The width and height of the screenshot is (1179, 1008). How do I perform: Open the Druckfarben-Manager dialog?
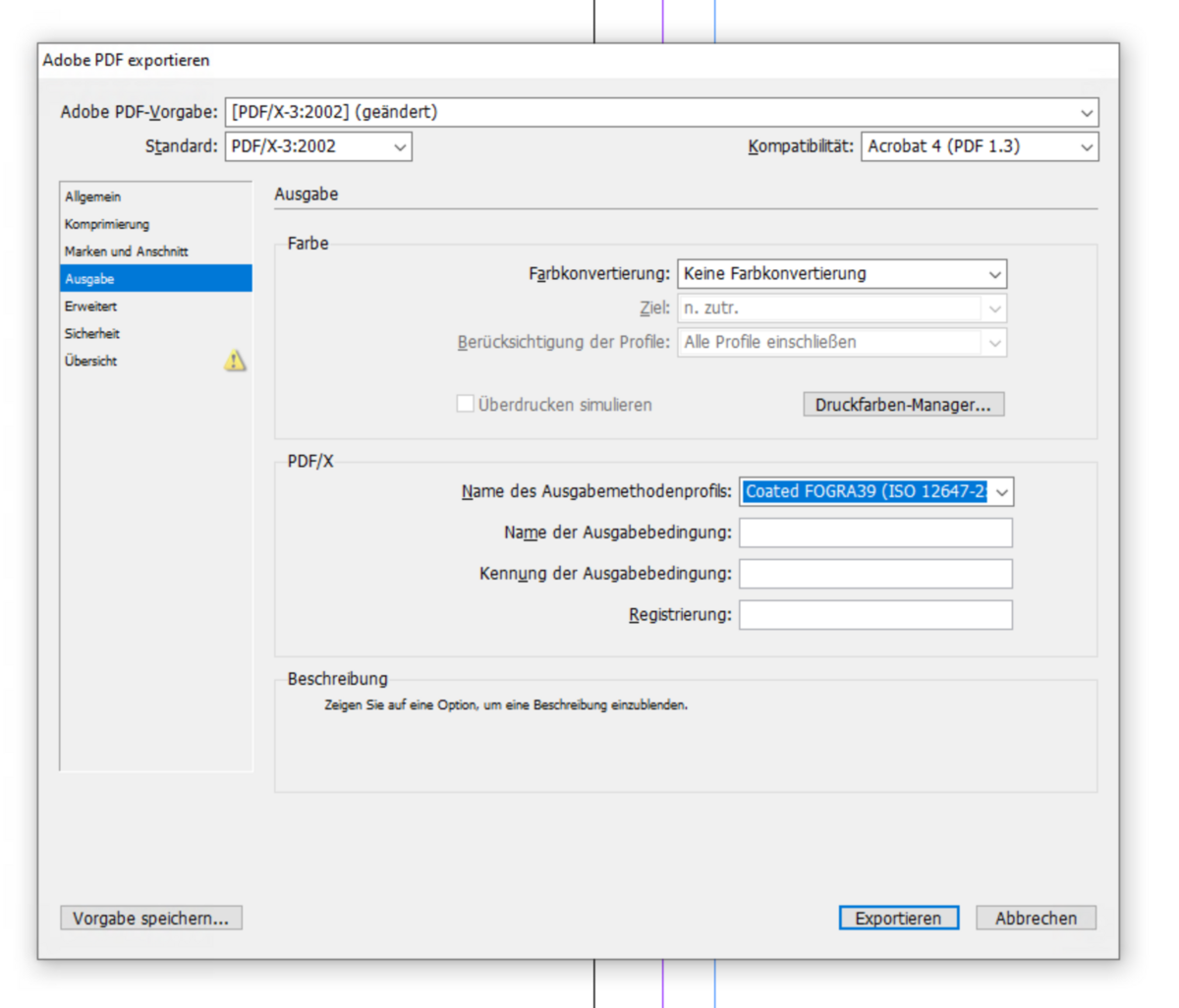tap(903, 405)
